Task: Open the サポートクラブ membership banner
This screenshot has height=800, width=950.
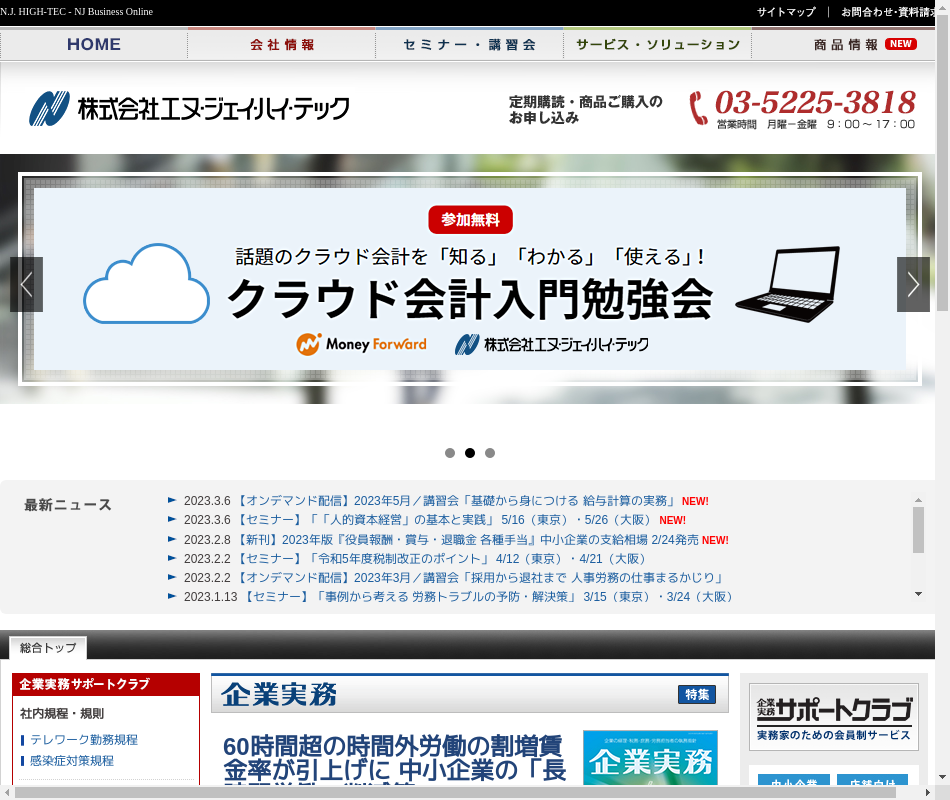Action: [x=834, y=717]
